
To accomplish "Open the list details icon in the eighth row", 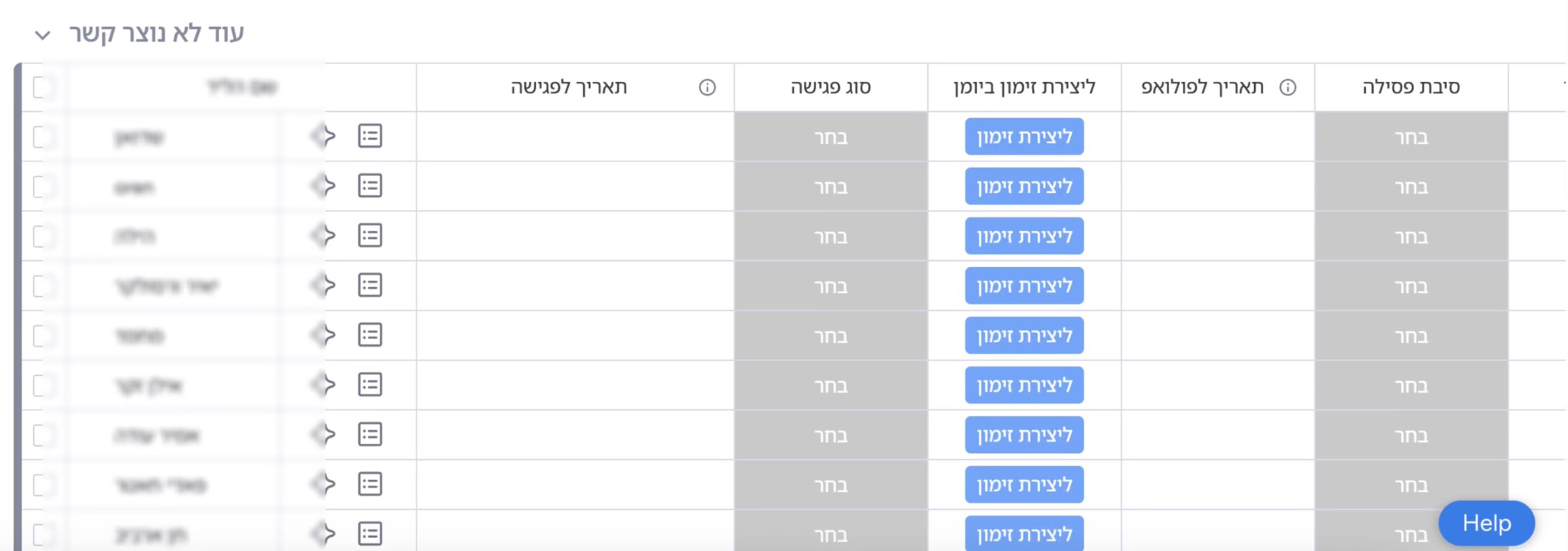I will click(x=370, y=484).
